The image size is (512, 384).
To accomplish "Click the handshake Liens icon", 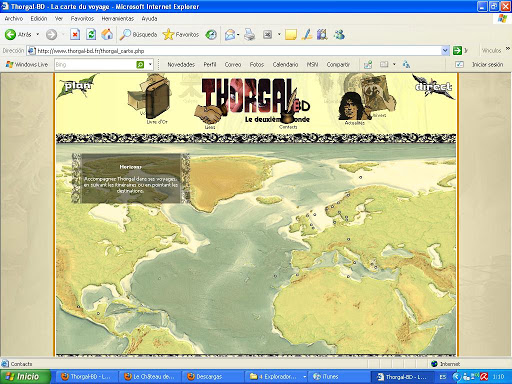I will click(x=209, y=114).
